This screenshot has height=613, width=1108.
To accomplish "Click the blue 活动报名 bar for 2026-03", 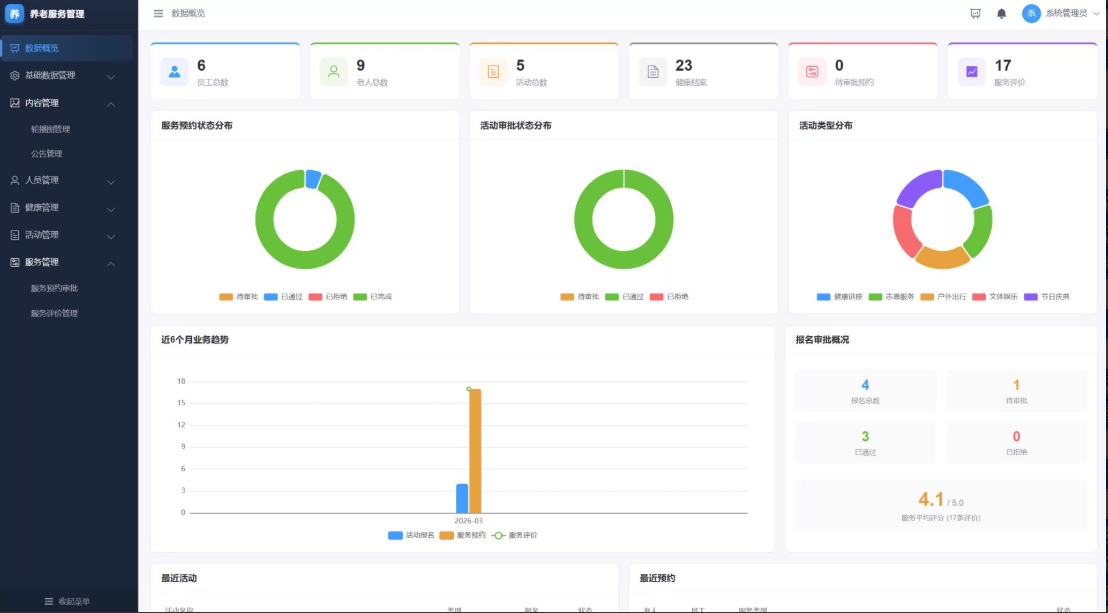I will click(x=462, y=498).
